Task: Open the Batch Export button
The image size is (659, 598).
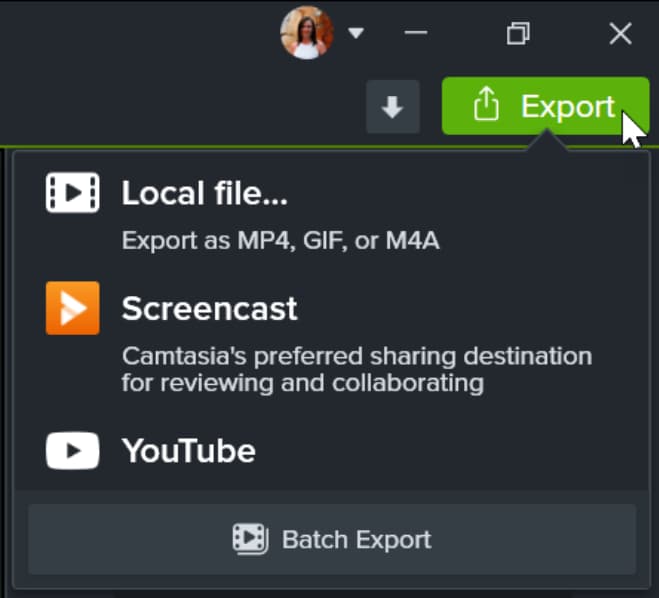Action: (x=332, y=539)
